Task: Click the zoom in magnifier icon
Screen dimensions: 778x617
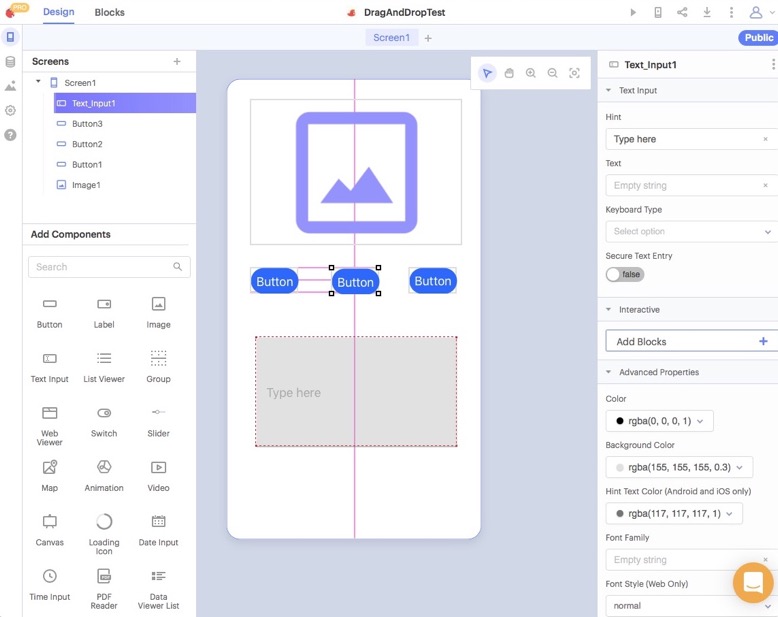Action: [531, 73]
